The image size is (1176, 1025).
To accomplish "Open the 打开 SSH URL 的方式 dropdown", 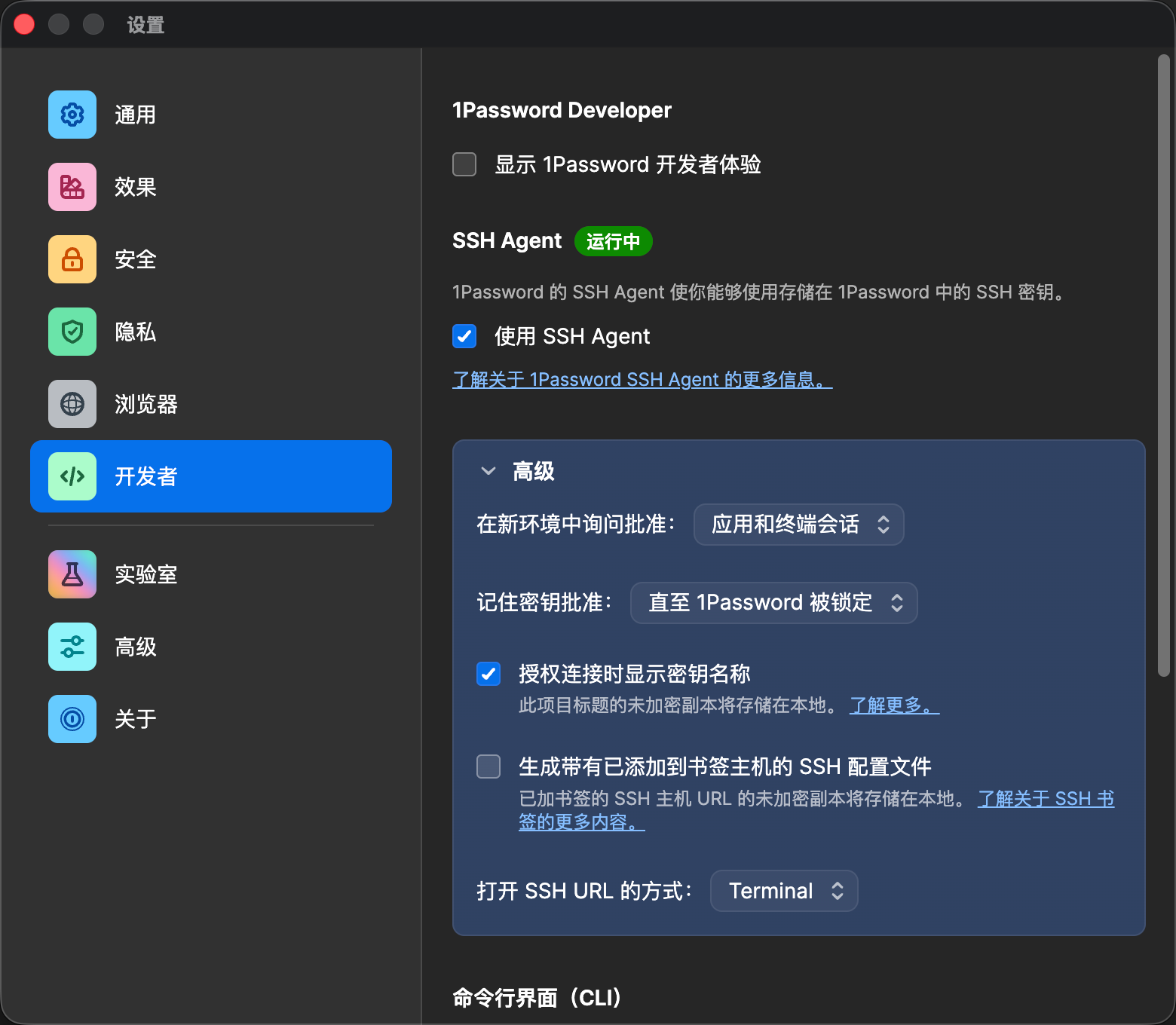I will click(784, 891).
